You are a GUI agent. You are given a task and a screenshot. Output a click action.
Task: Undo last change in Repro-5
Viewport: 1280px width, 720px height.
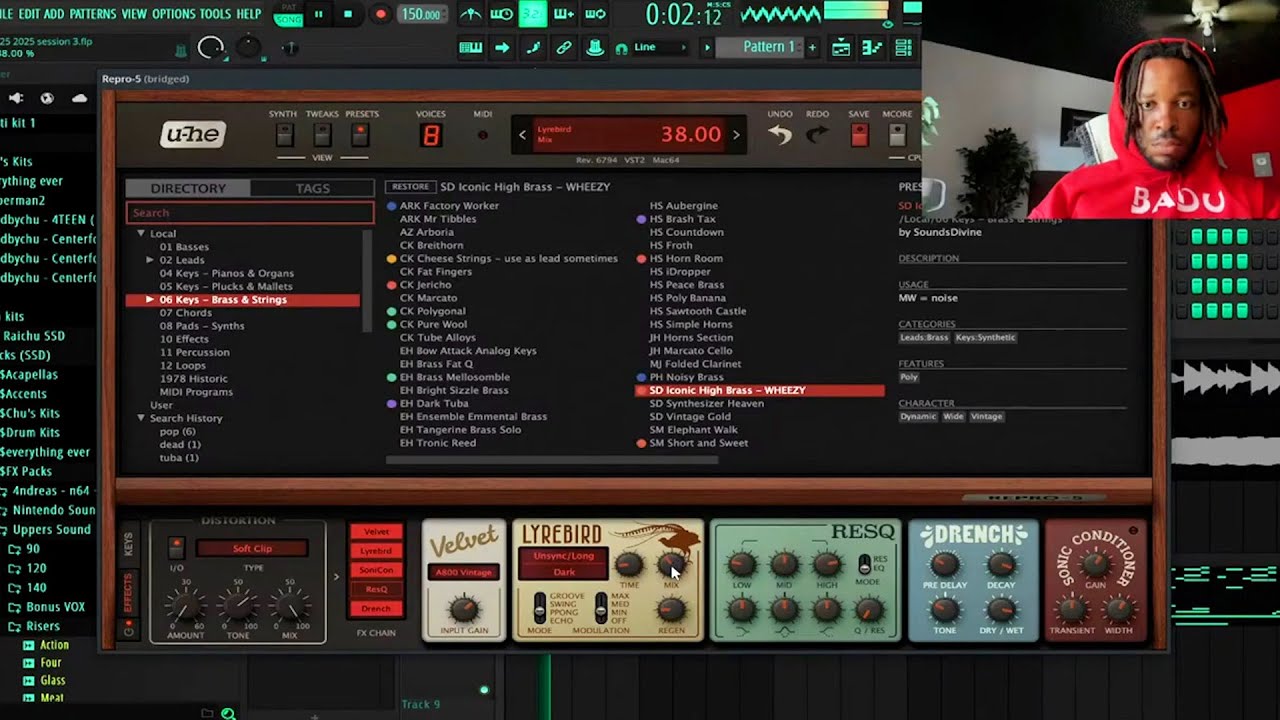(780, 135)
